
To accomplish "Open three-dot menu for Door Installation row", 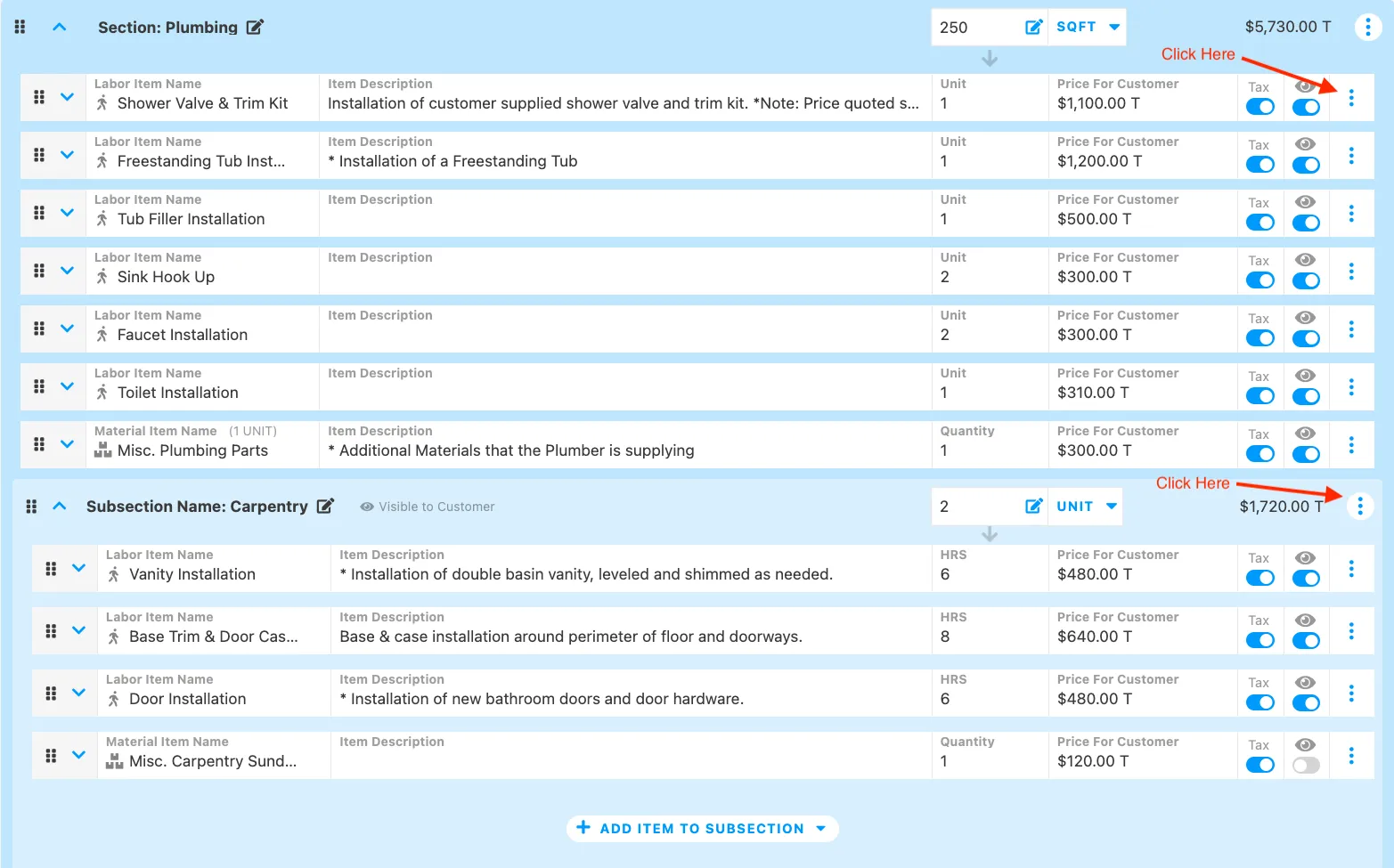I will click(1351, 693).
